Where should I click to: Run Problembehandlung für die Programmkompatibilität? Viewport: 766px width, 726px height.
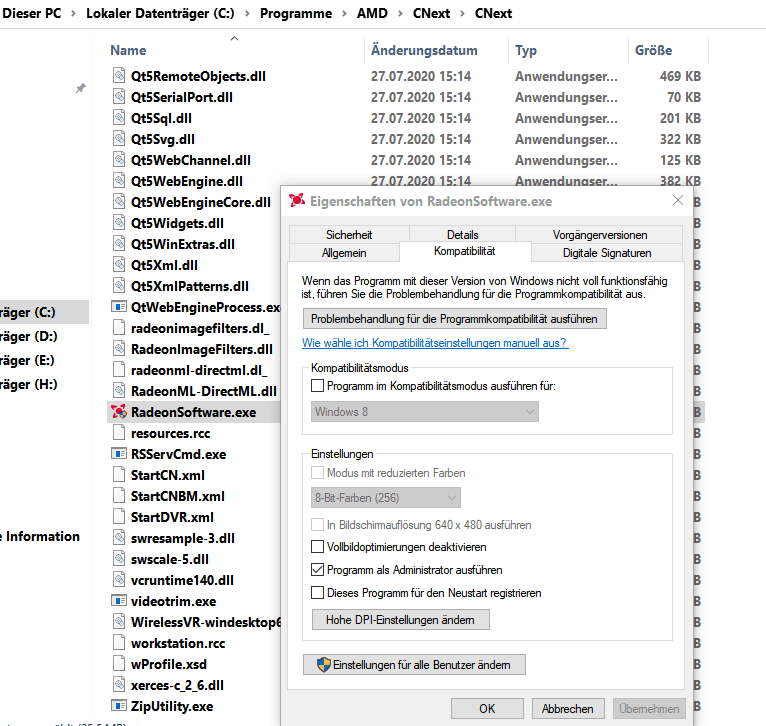point(454,319)
